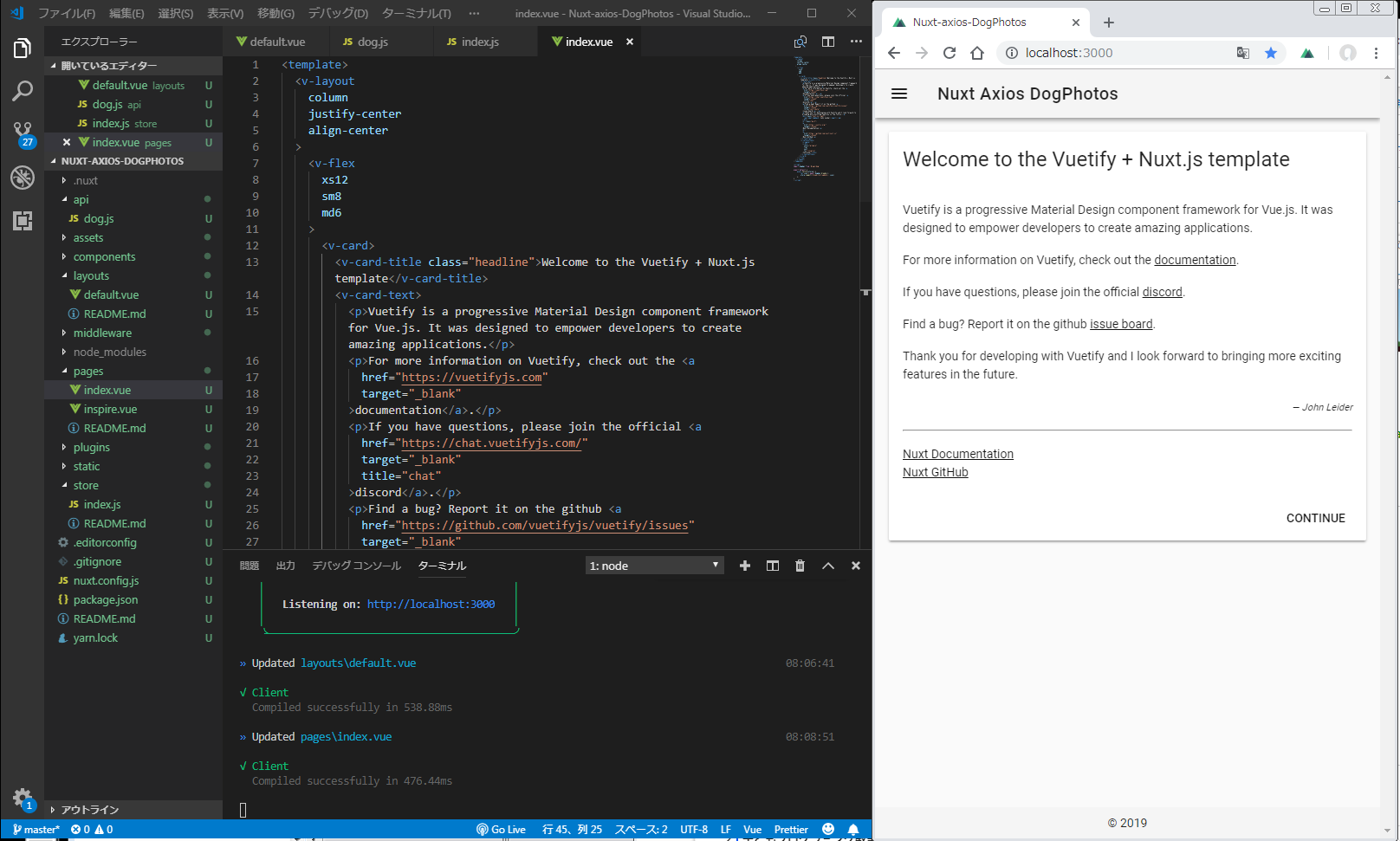Image resolution: width=1400 pixels, height=841 pixels.
Task: Switch to the Problems panel tab
Action: (x=250, y=566)
